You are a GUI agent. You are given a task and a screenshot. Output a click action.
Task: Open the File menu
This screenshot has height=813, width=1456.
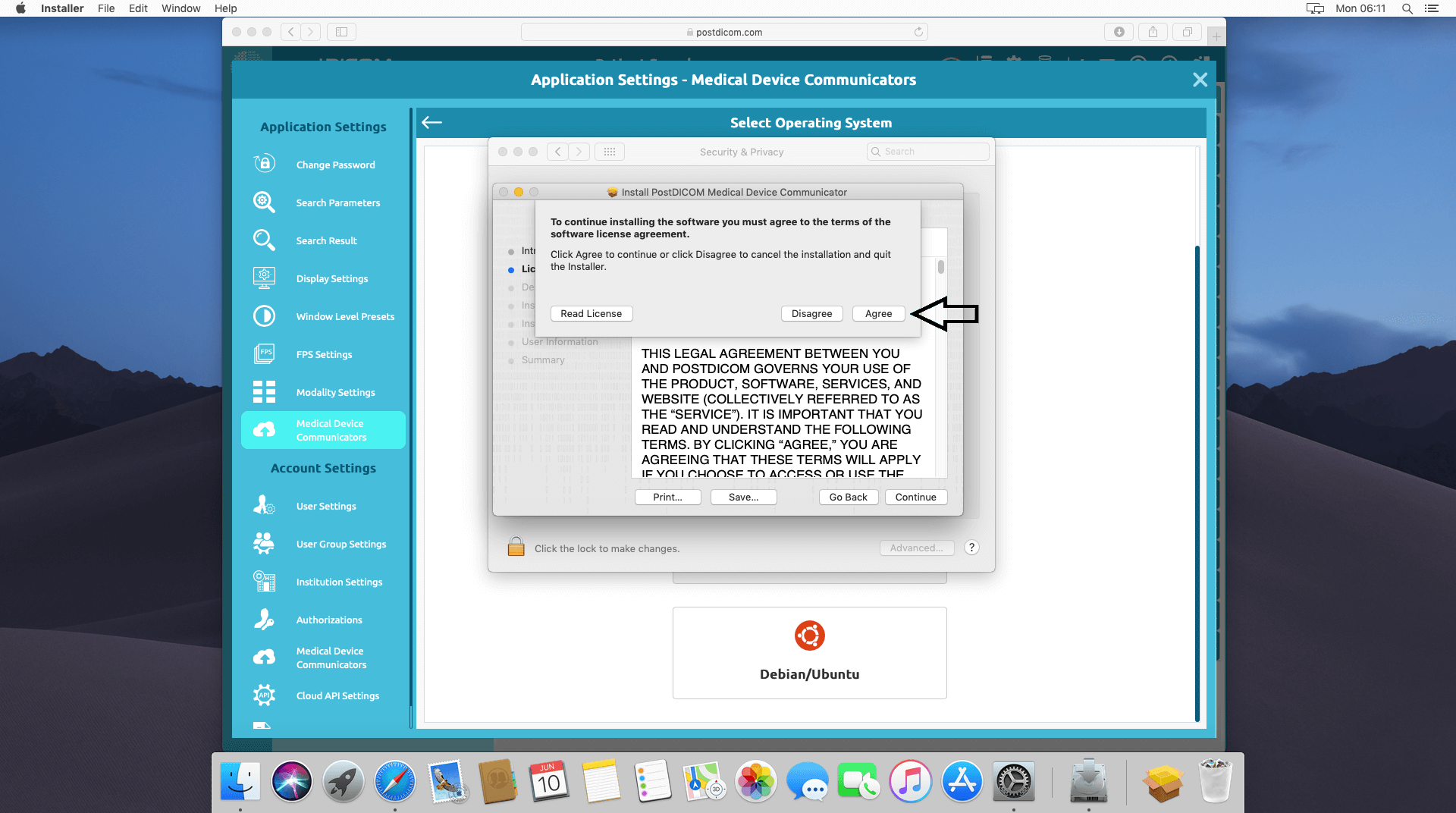pos(106,8)
